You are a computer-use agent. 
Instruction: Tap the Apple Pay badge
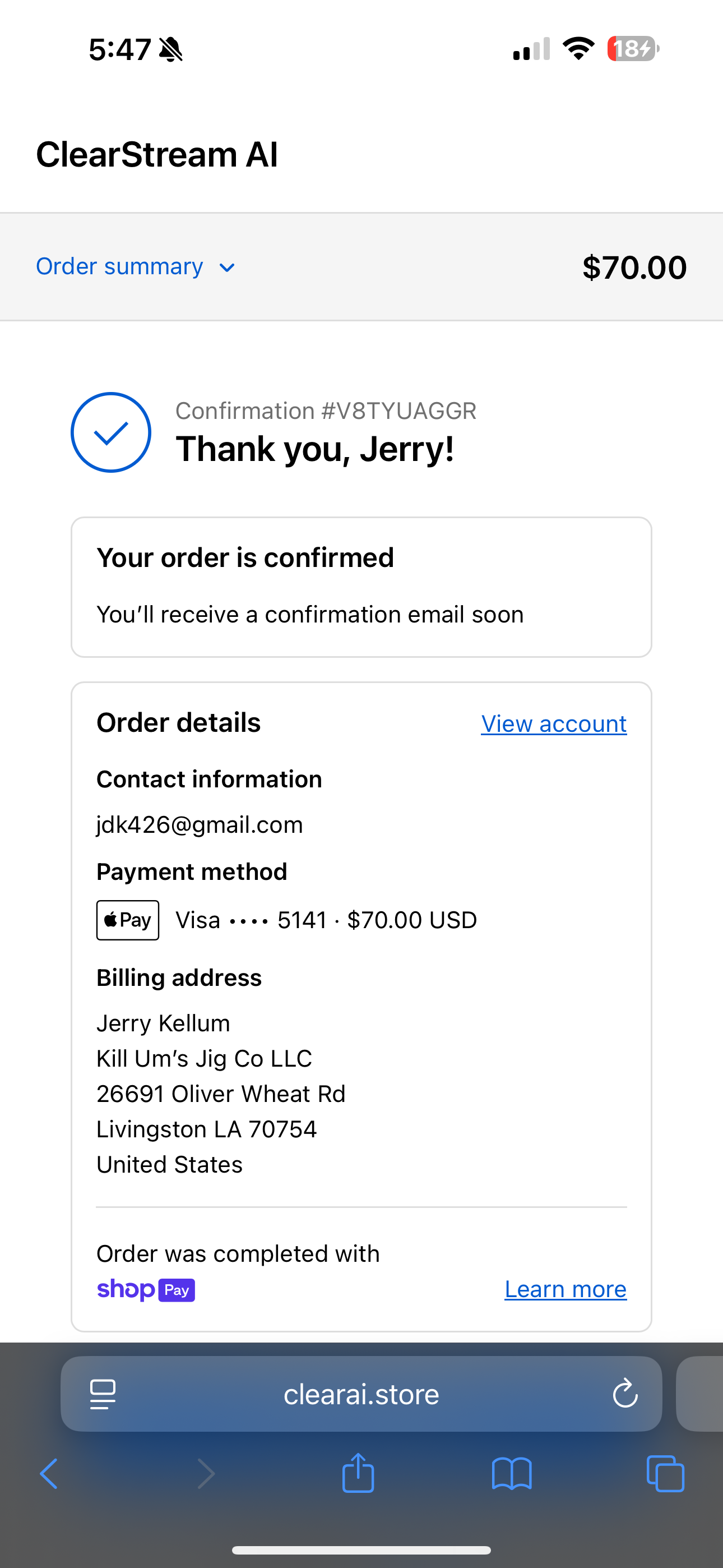click(x=128, y=920)
